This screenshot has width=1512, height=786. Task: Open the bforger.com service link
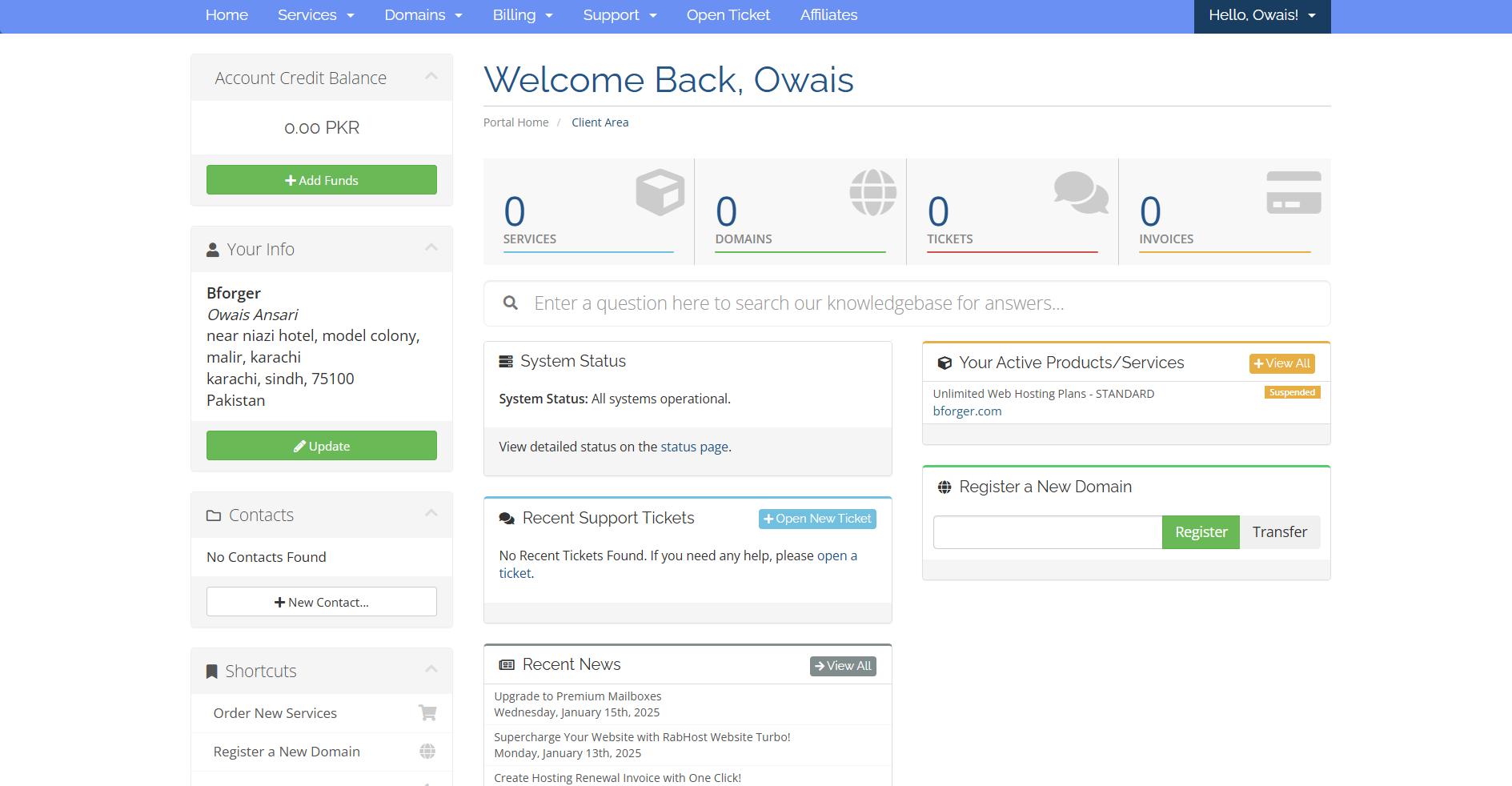point(967,411)
